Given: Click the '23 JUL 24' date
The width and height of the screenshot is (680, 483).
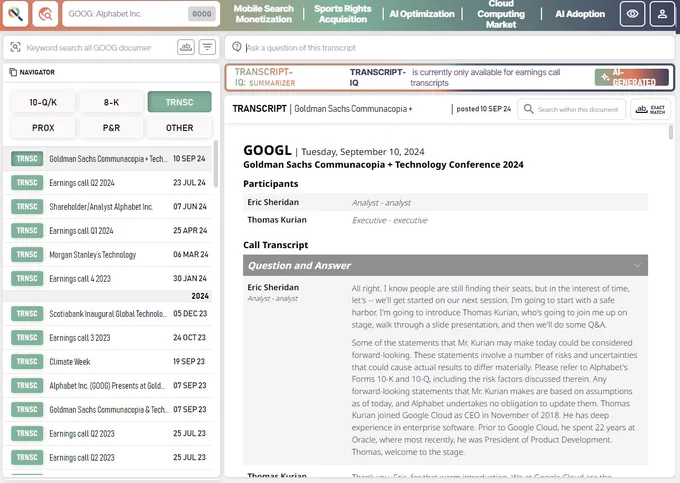Looking at the screenshot, I should (189, 183).
